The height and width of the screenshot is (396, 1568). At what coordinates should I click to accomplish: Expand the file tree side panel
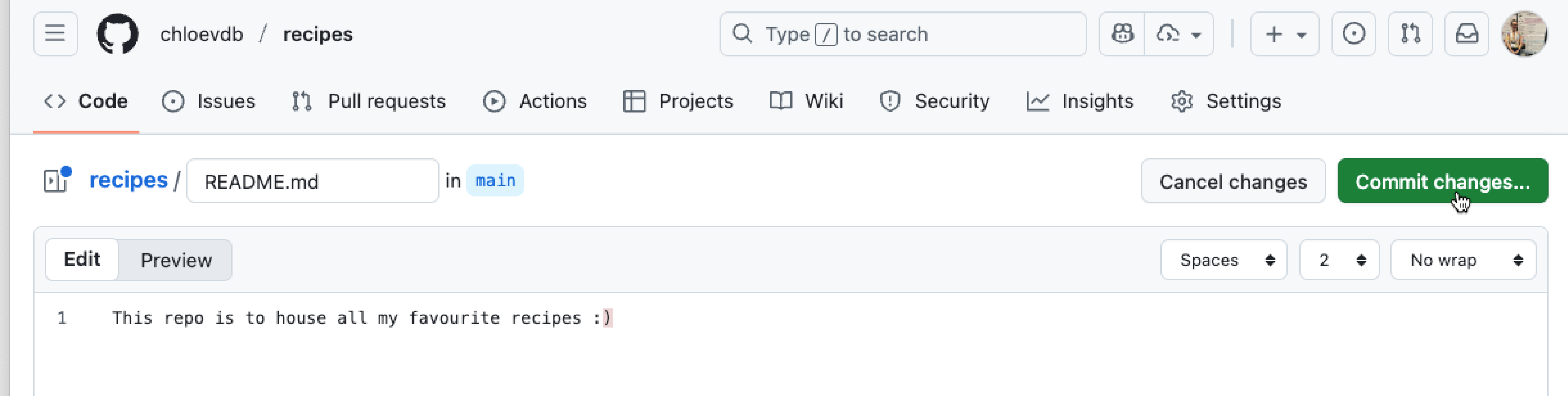tap(57, 181)
